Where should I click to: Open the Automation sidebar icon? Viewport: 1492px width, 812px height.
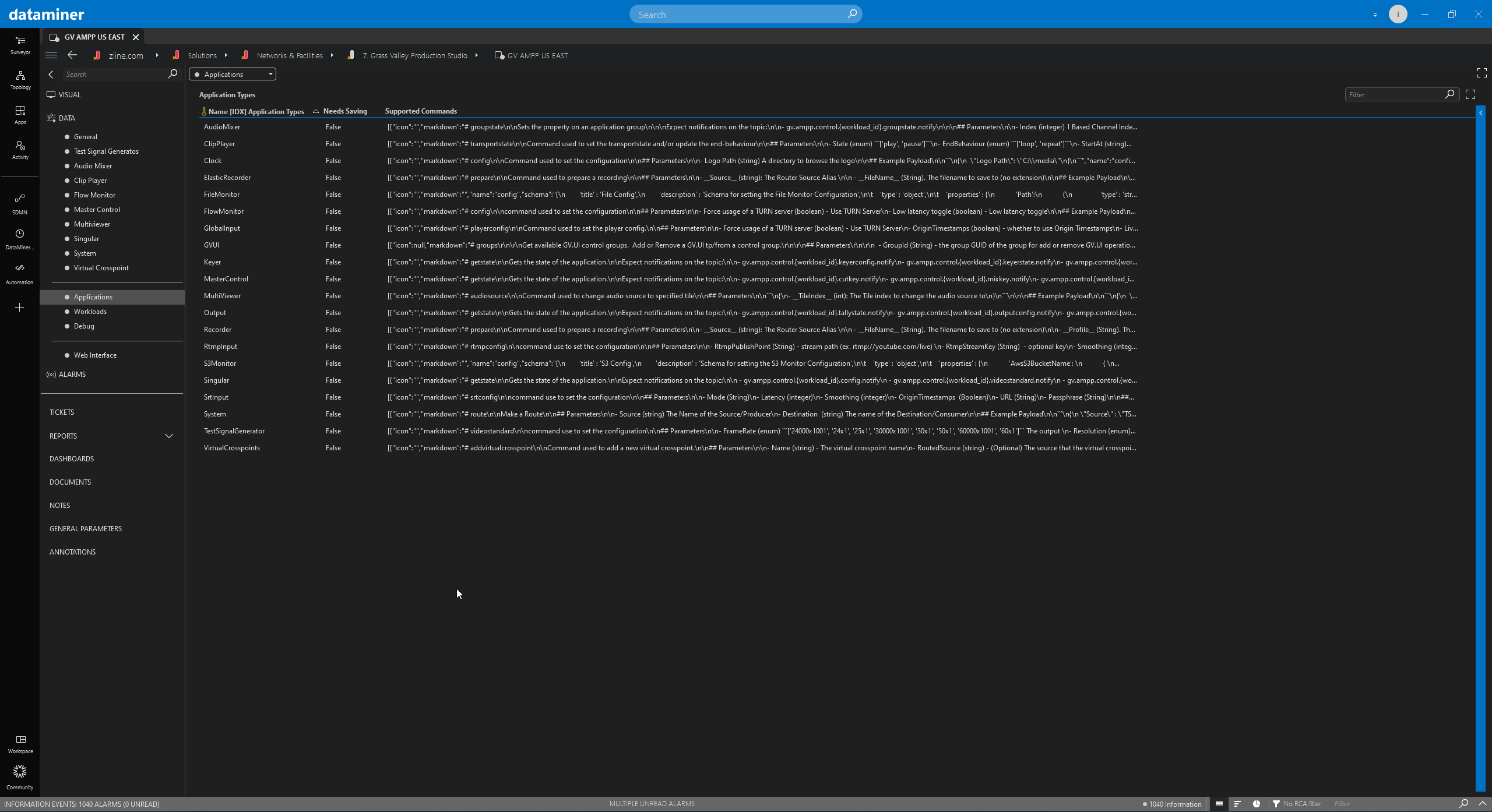(x=20, y=274)
